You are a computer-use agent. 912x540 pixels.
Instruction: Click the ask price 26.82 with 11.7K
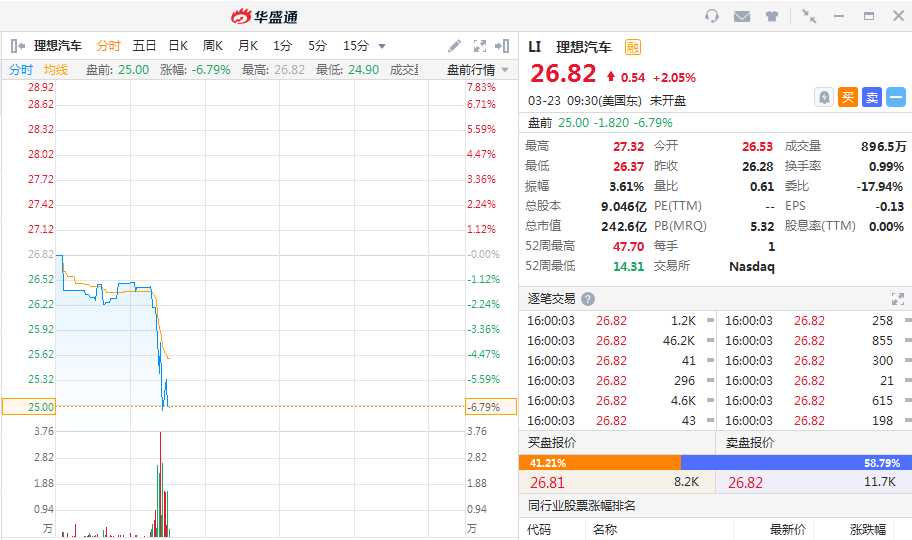745,482
